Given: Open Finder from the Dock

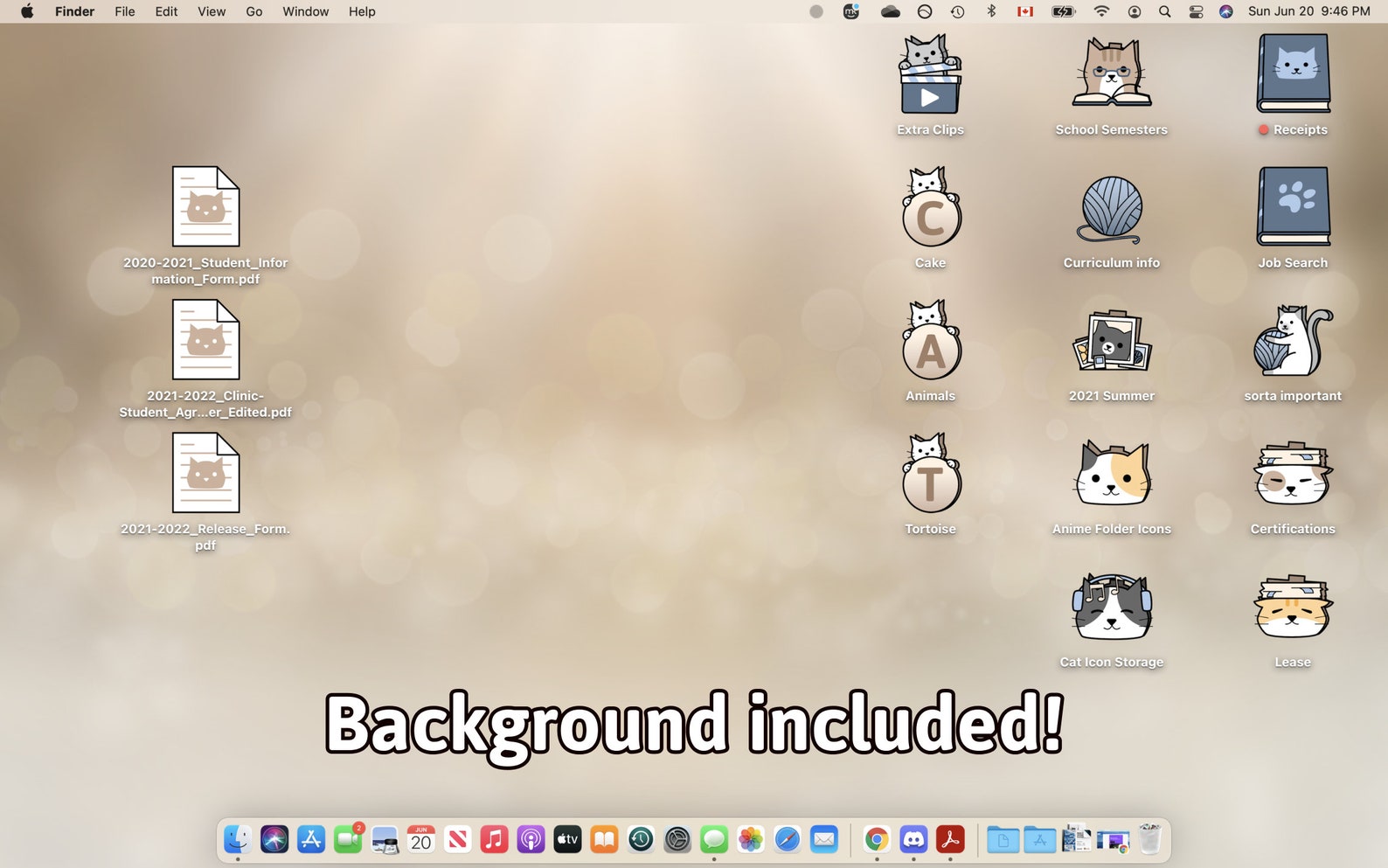Looking at the screenshot, I should point(238,840).
